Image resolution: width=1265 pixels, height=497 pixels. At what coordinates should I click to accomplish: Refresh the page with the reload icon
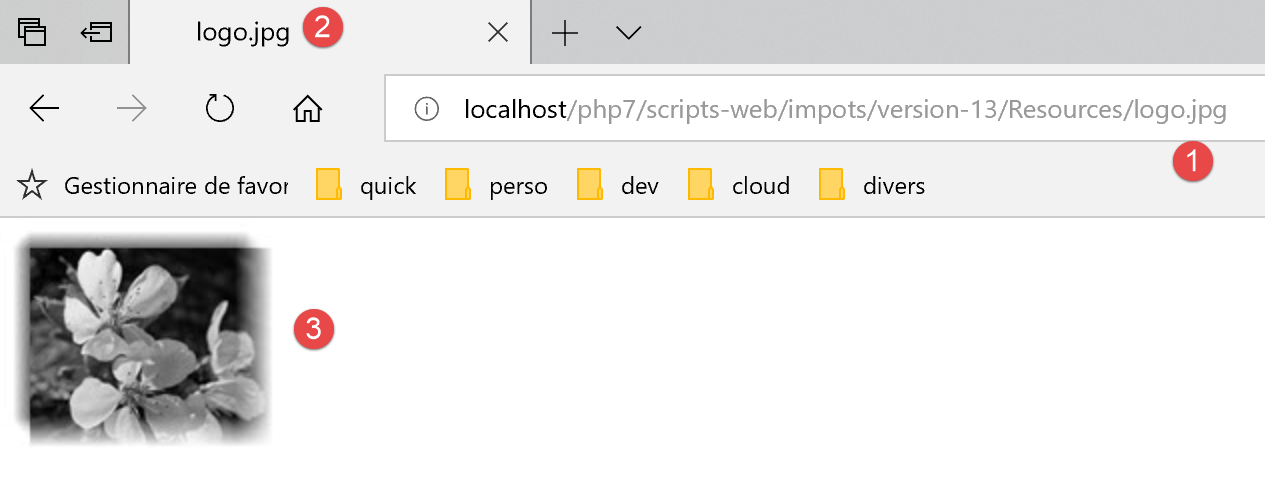point(219,109)
